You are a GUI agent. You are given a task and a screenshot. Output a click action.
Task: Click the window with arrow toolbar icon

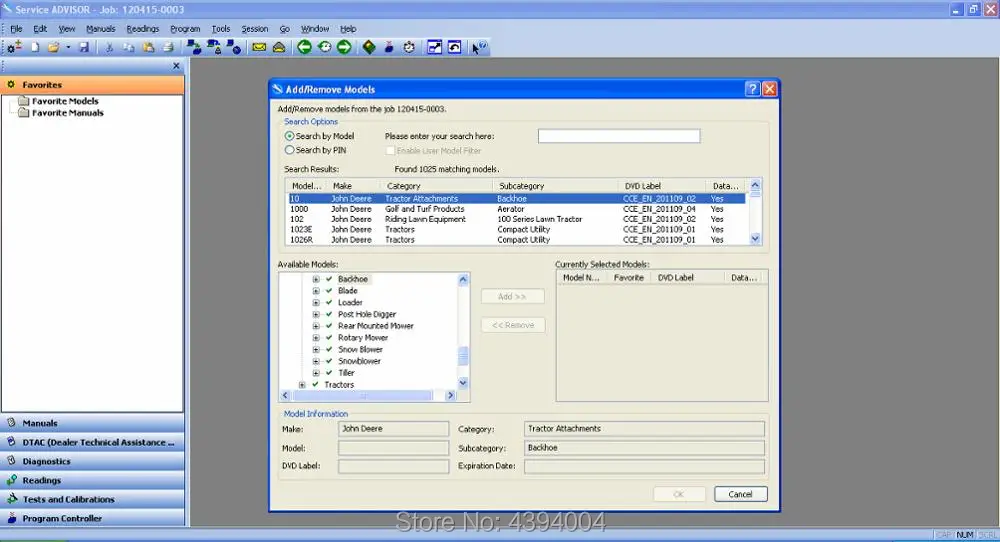(434, 47)
